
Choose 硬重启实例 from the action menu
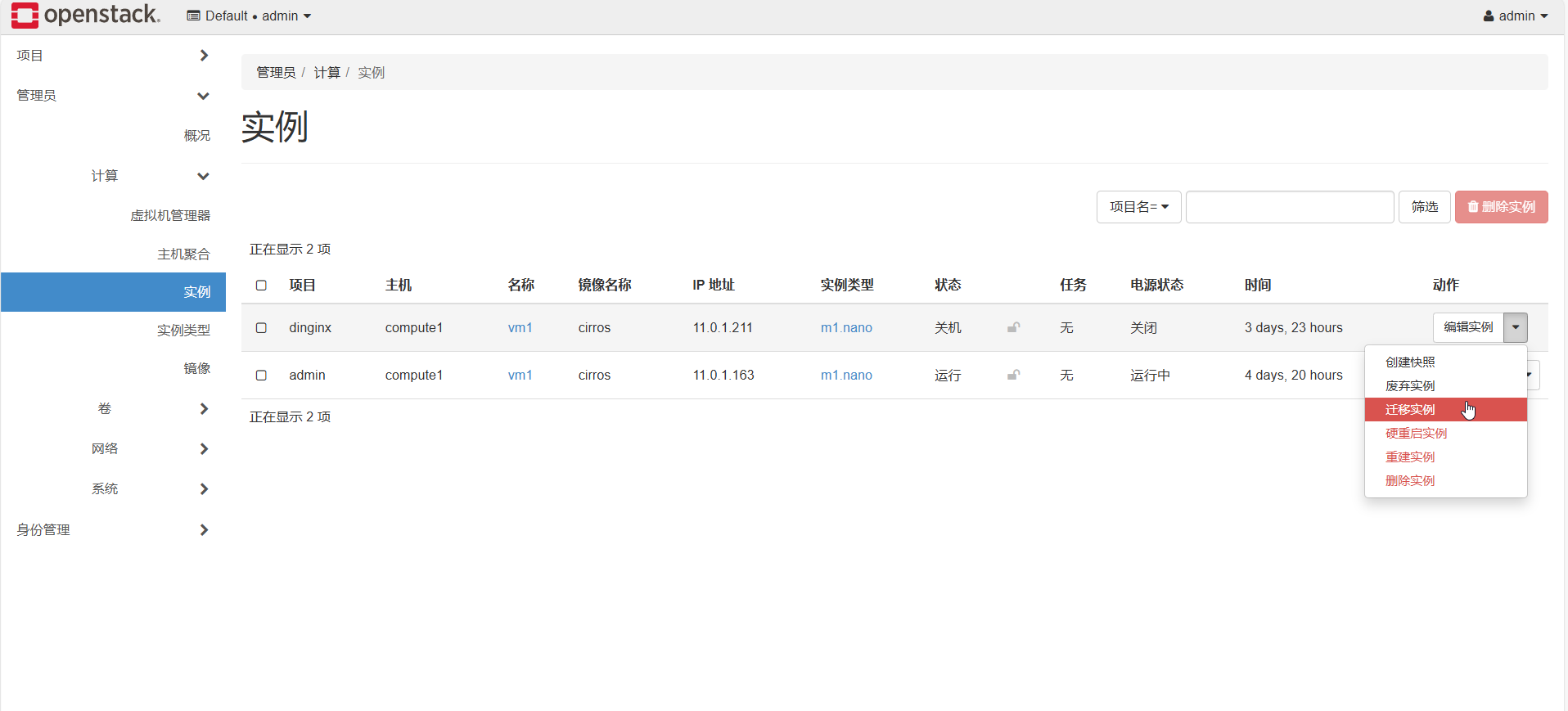tap(1445, 434)
